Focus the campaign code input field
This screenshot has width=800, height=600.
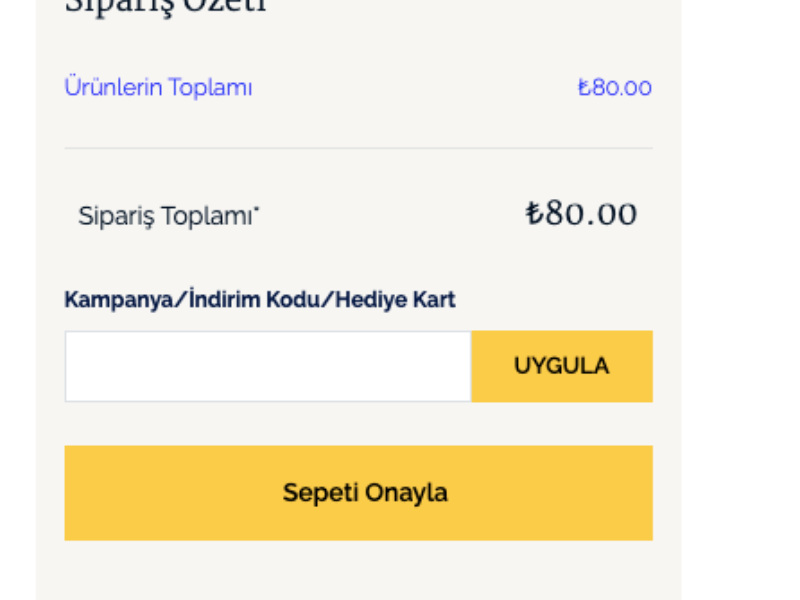tap(267, 366)
